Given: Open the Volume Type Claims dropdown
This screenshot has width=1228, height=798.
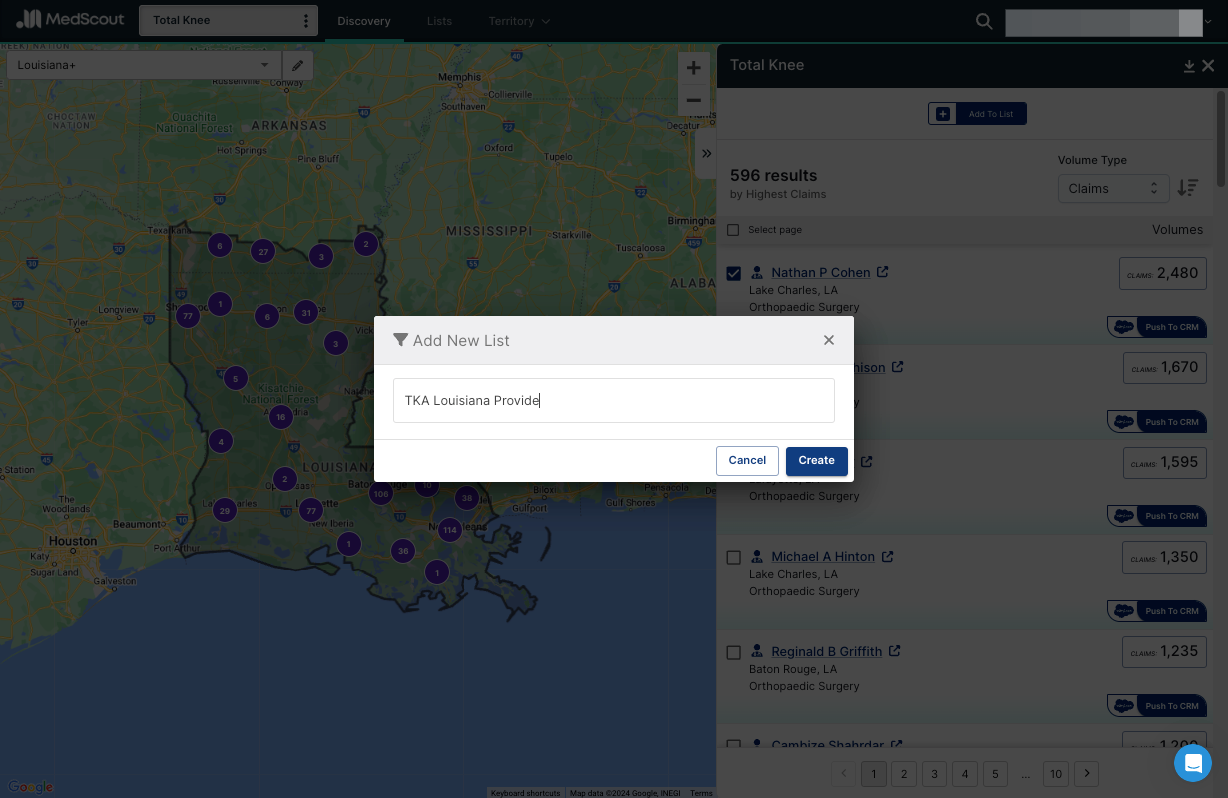Looking at the screenshot, I should (1113, 188).
